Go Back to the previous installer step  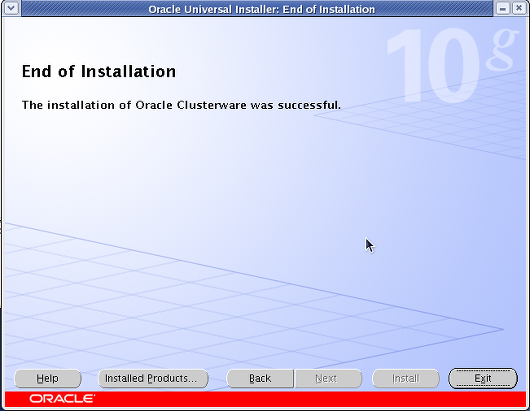click(x=260, y=378)
